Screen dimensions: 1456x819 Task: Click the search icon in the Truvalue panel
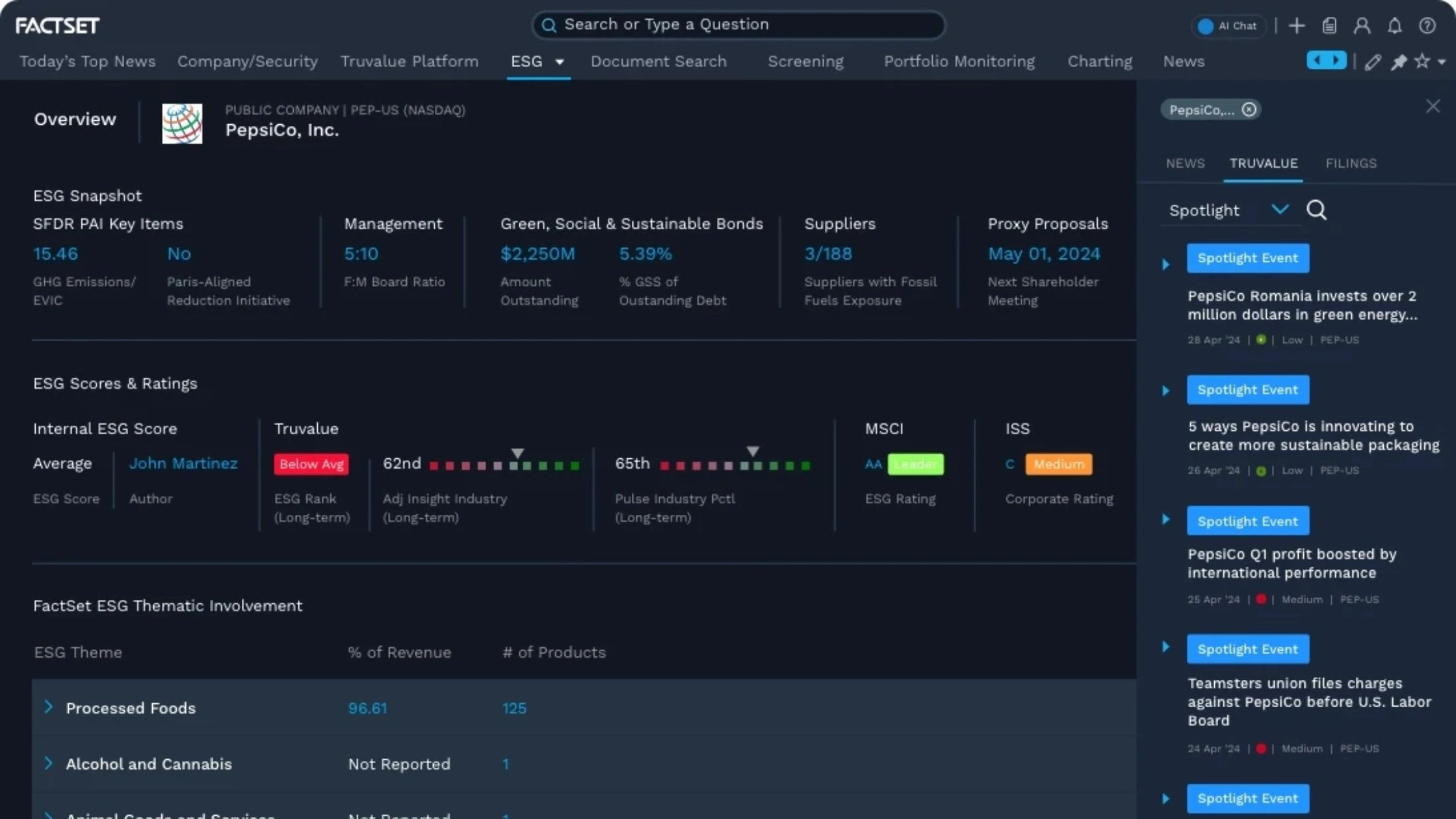coord(1316,210)
